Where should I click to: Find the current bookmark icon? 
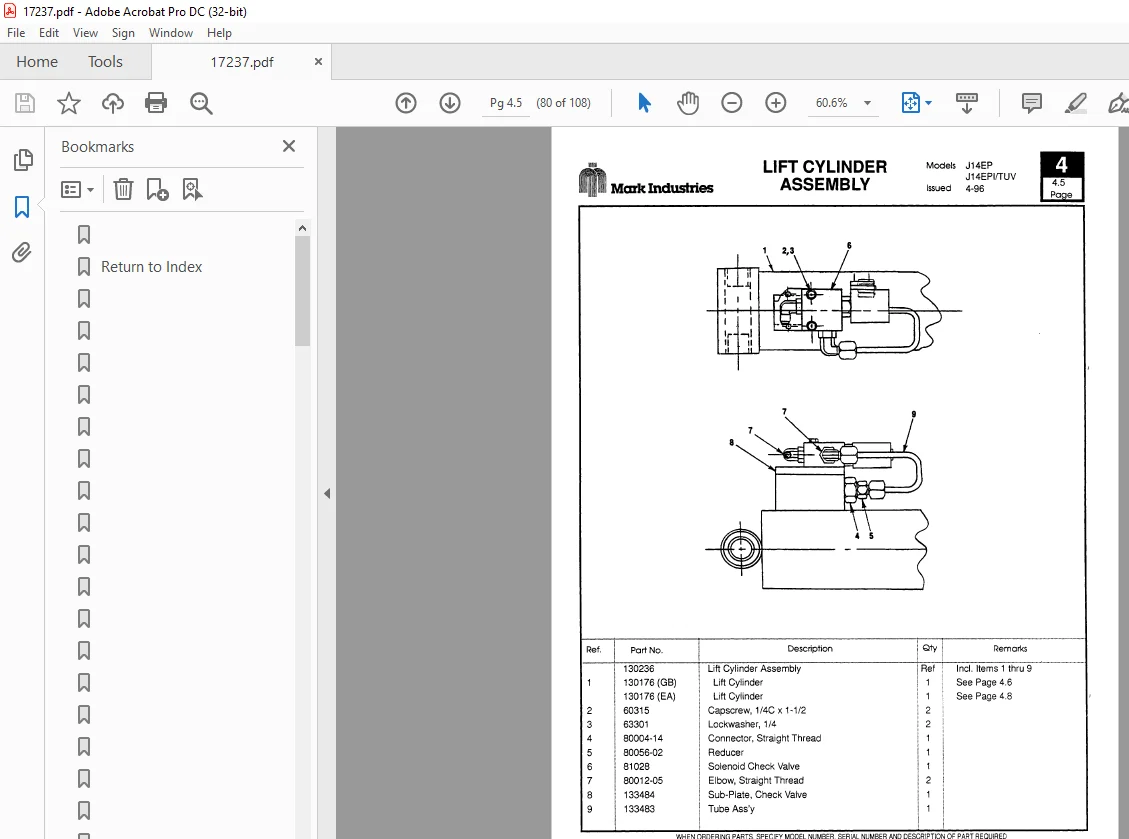[192, 189]
